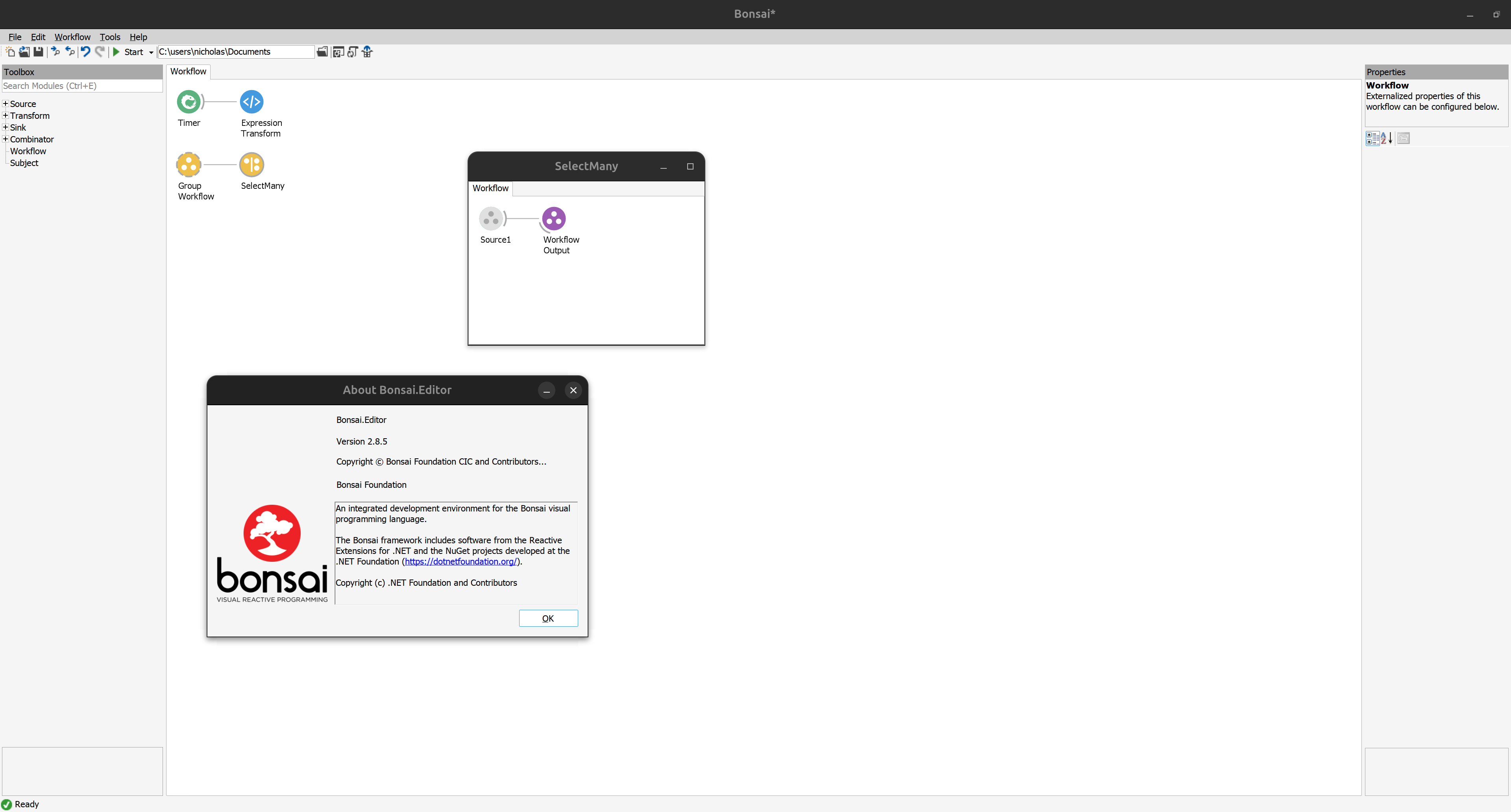1511x812 pixels.
Task: Expand the Source toolbox category
Action: pyautogui.click(x=5, y=104)
